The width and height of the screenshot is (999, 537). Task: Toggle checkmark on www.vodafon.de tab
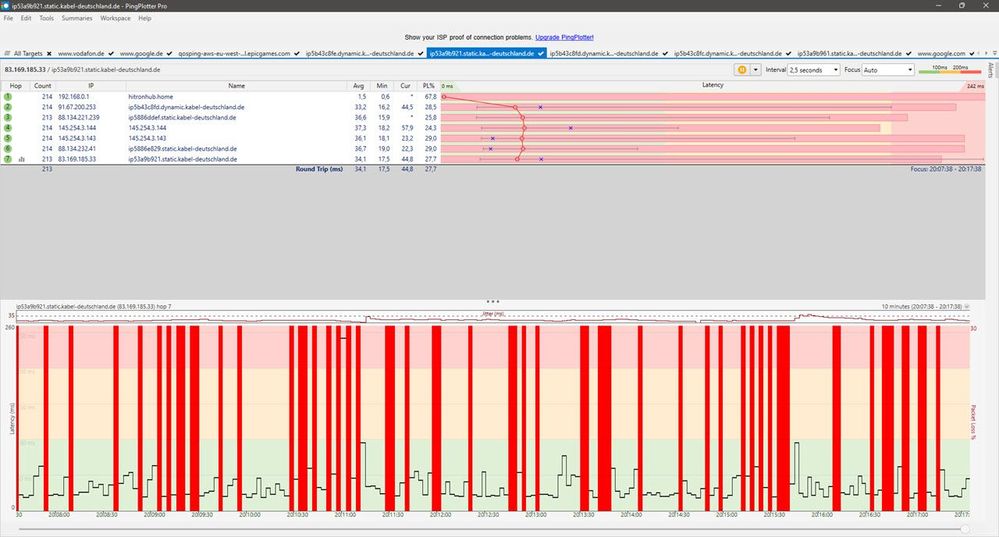click(110, 53)
